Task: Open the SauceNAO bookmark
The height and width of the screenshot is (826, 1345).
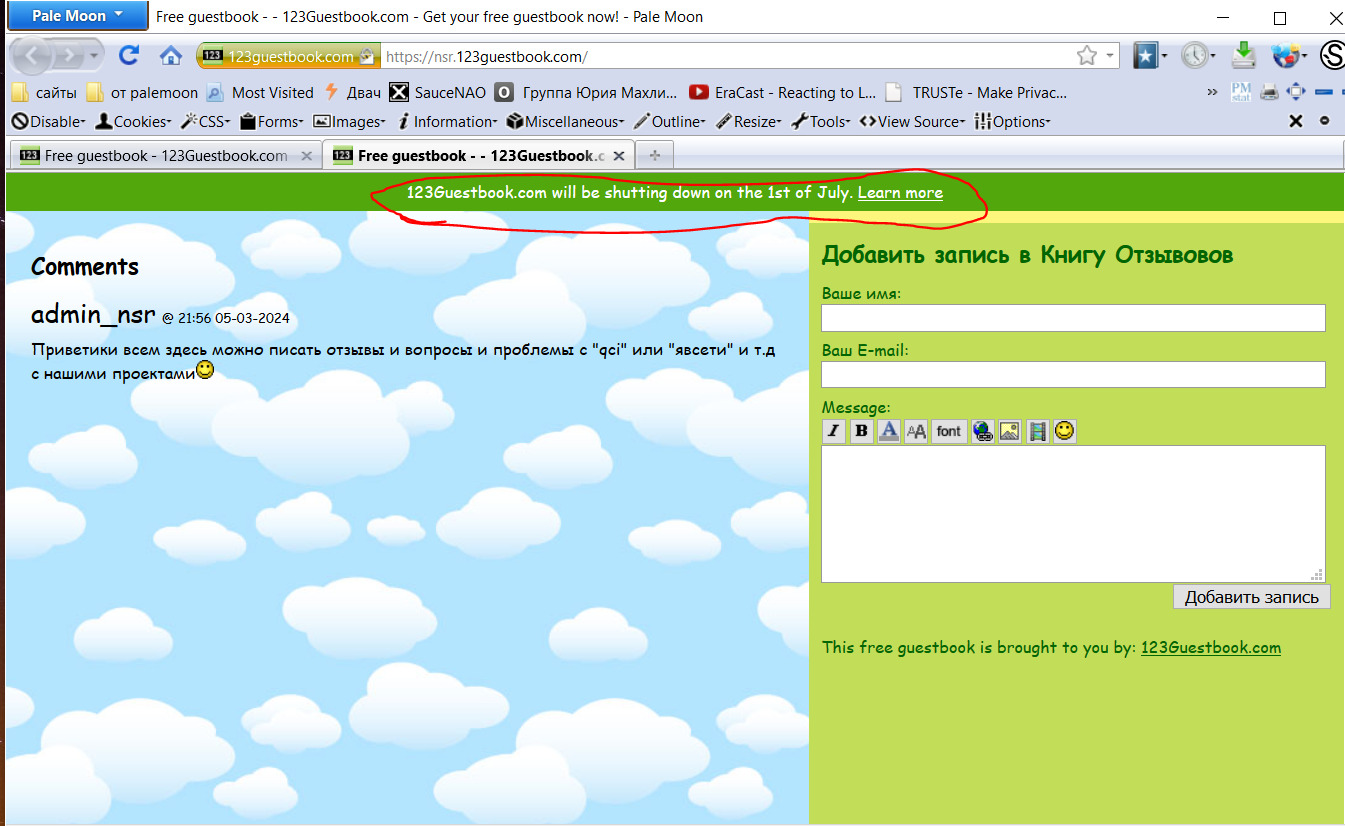Action: tap(437, 92)
